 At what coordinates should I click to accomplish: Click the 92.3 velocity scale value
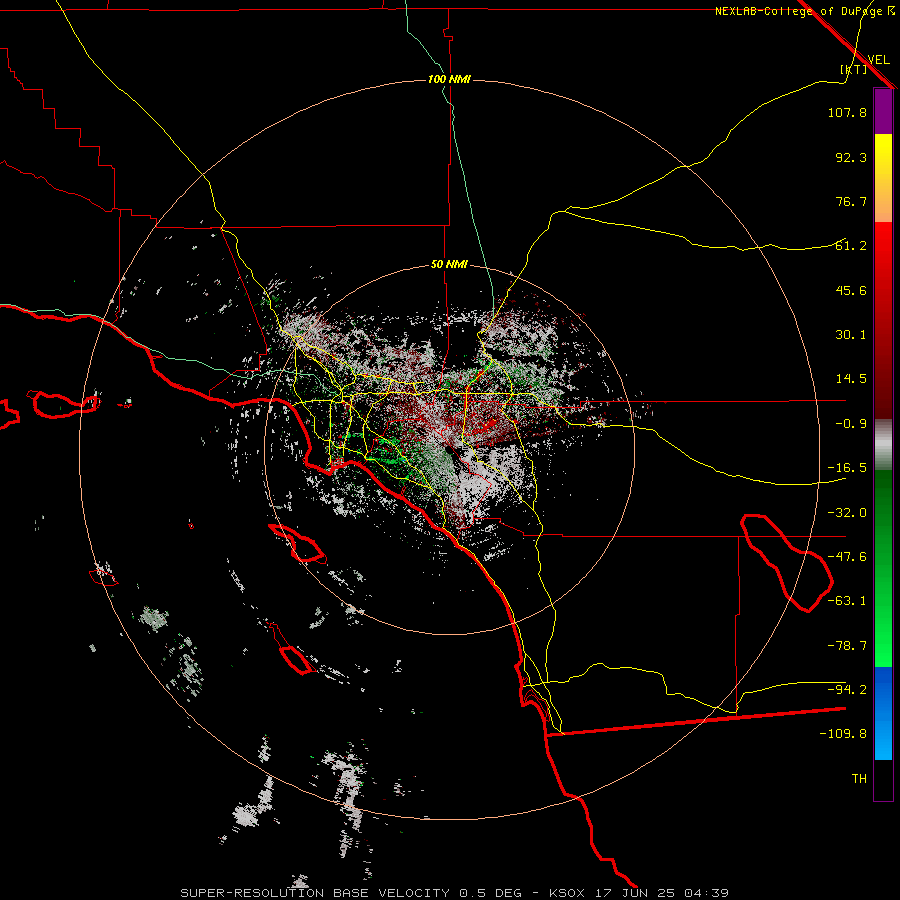(x=851, y=157)
